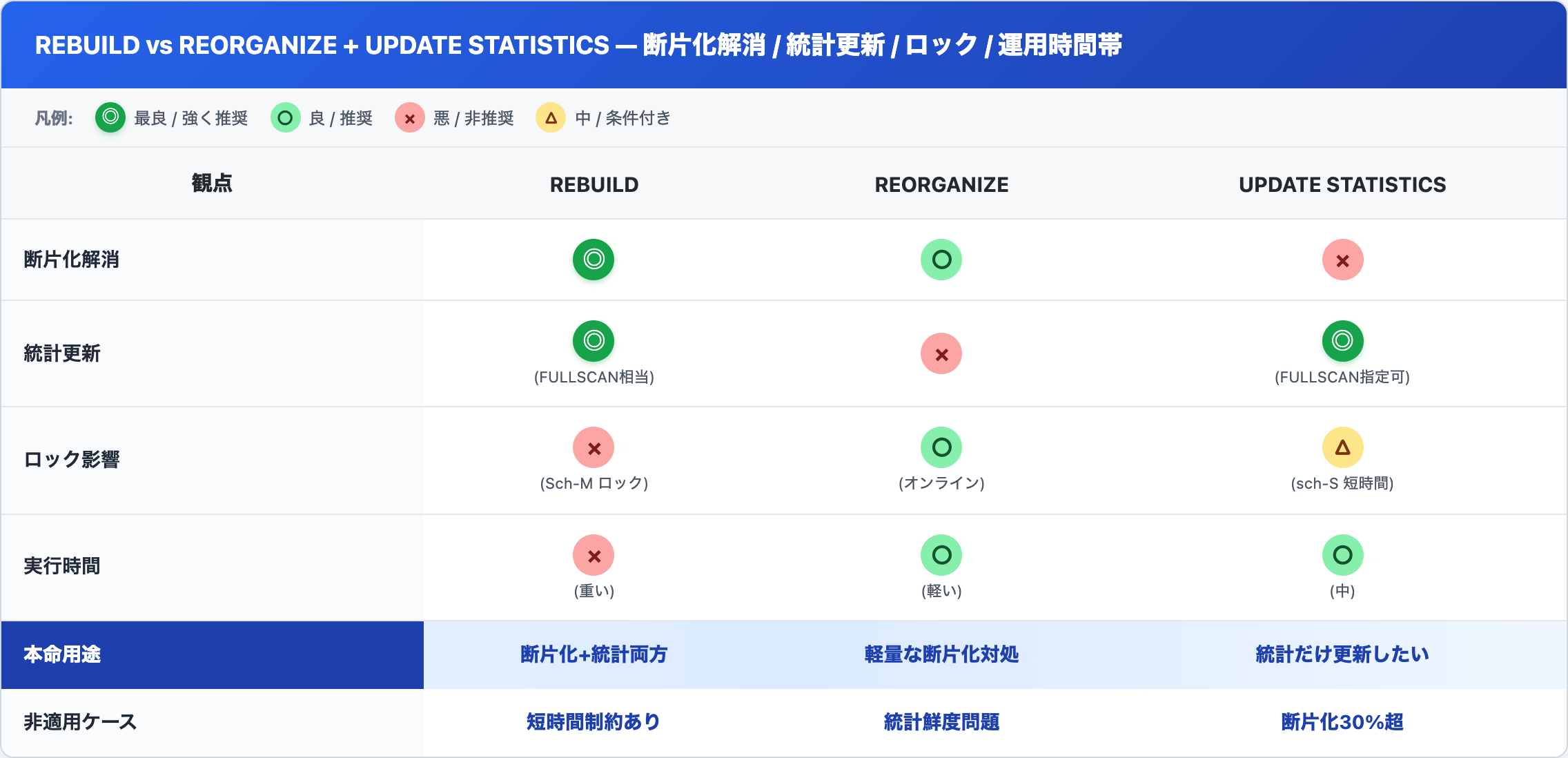Click the 短時間制約あり cell
The height and width of the screenshot is (758, 1568).
tap(594, 722)
